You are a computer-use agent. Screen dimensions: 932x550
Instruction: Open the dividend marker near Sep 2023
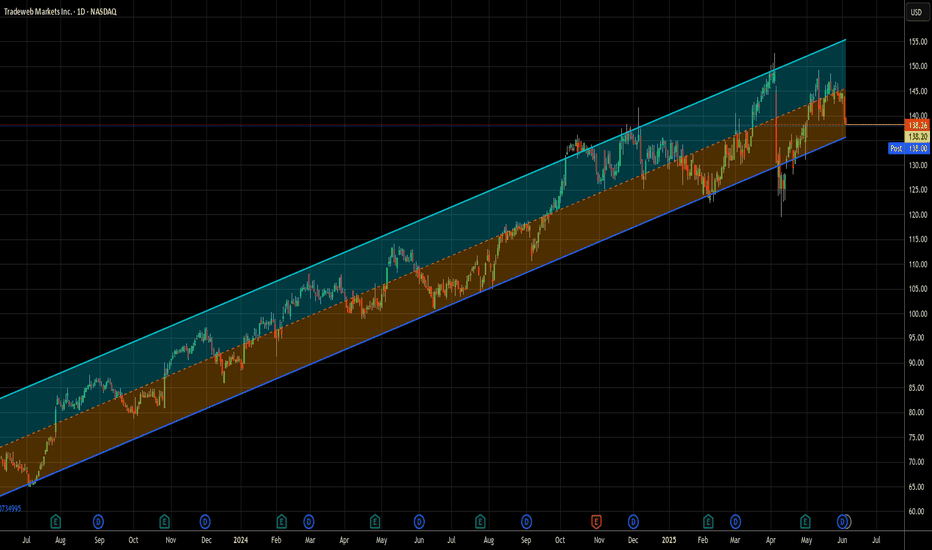click(x=98, y=522)
